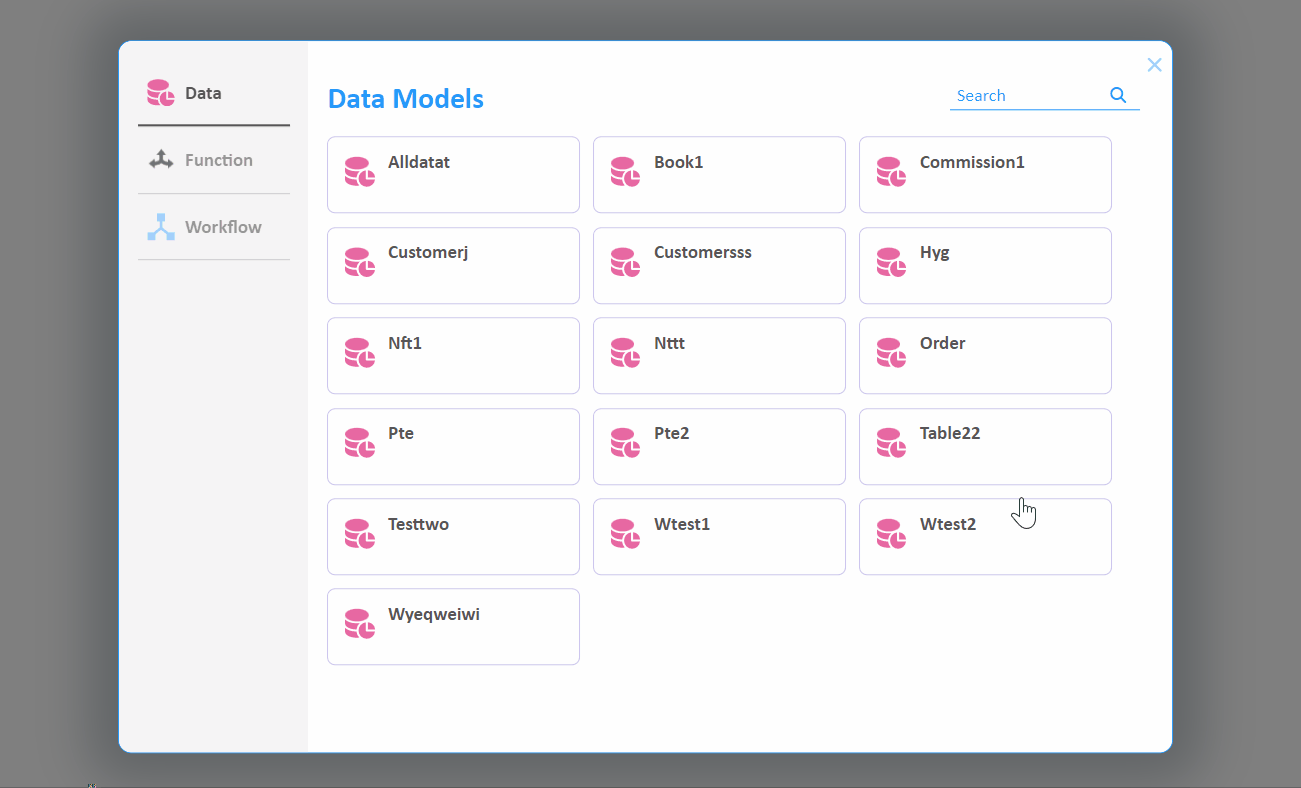Click the Workflow sidebar icon
This screenshot has width=1301, height=788.
(161, 227)
